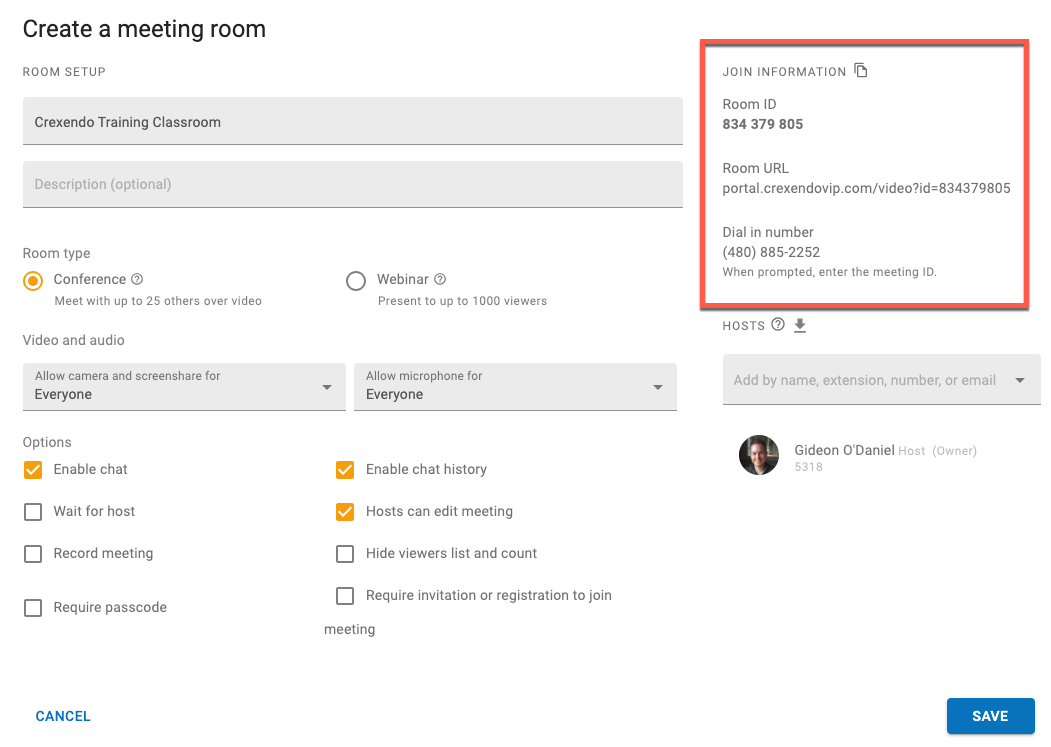Uncheck the Enable chat history option
This screenshot has width=1051, height=747.
345,469
